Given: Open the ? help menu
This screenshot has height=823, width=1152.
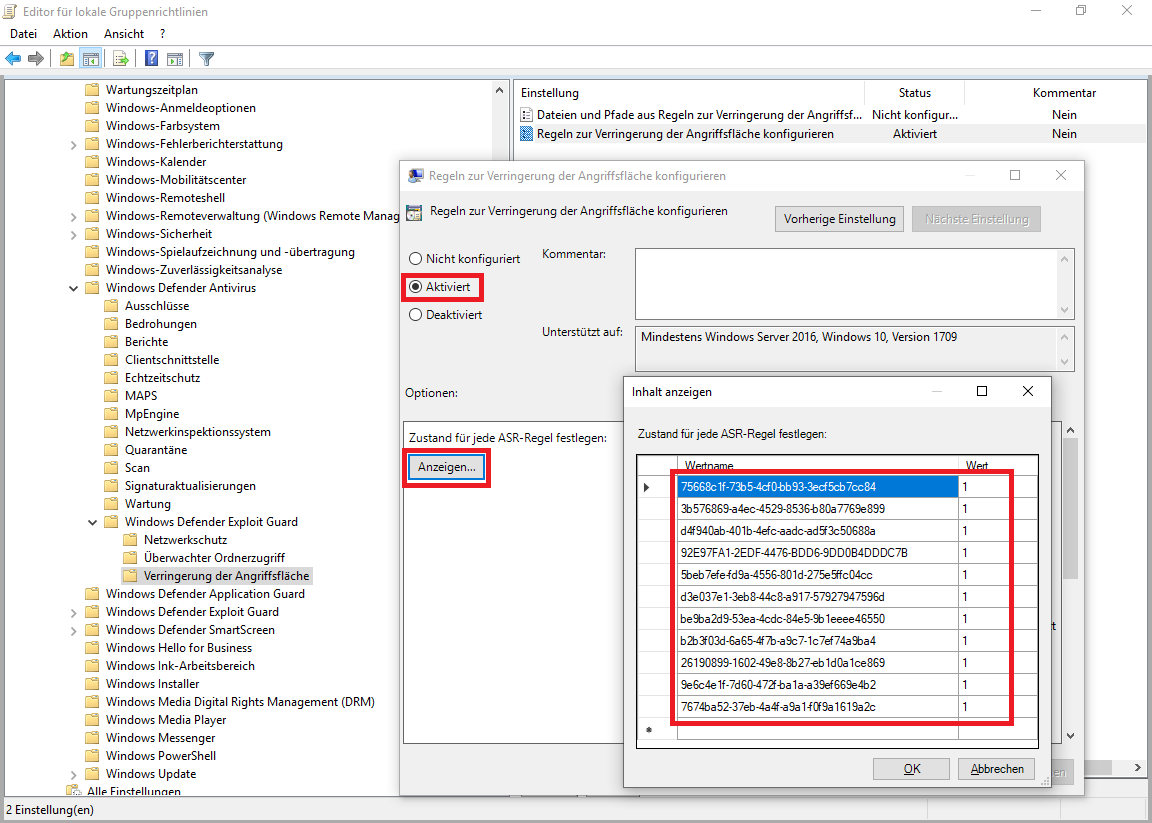Looking at the screenshot, I should (x=162, y=34).
